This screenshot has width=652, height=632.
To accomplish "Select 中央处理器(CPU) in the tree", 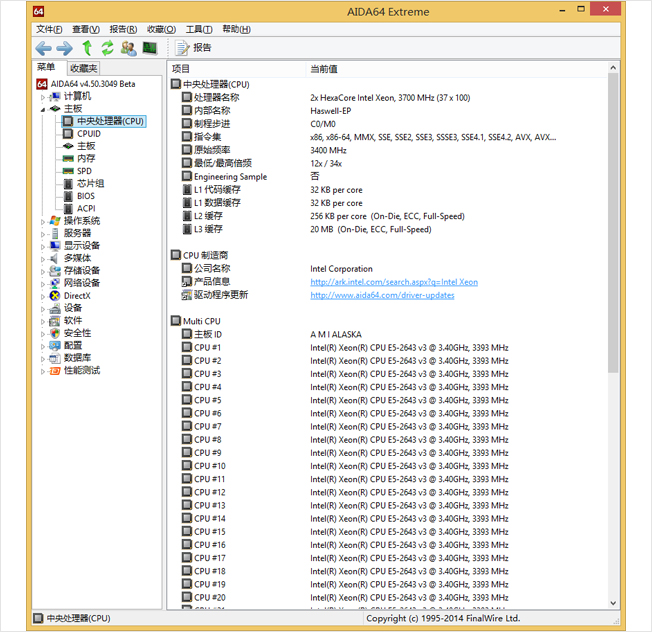I will (x=104, y=121).
